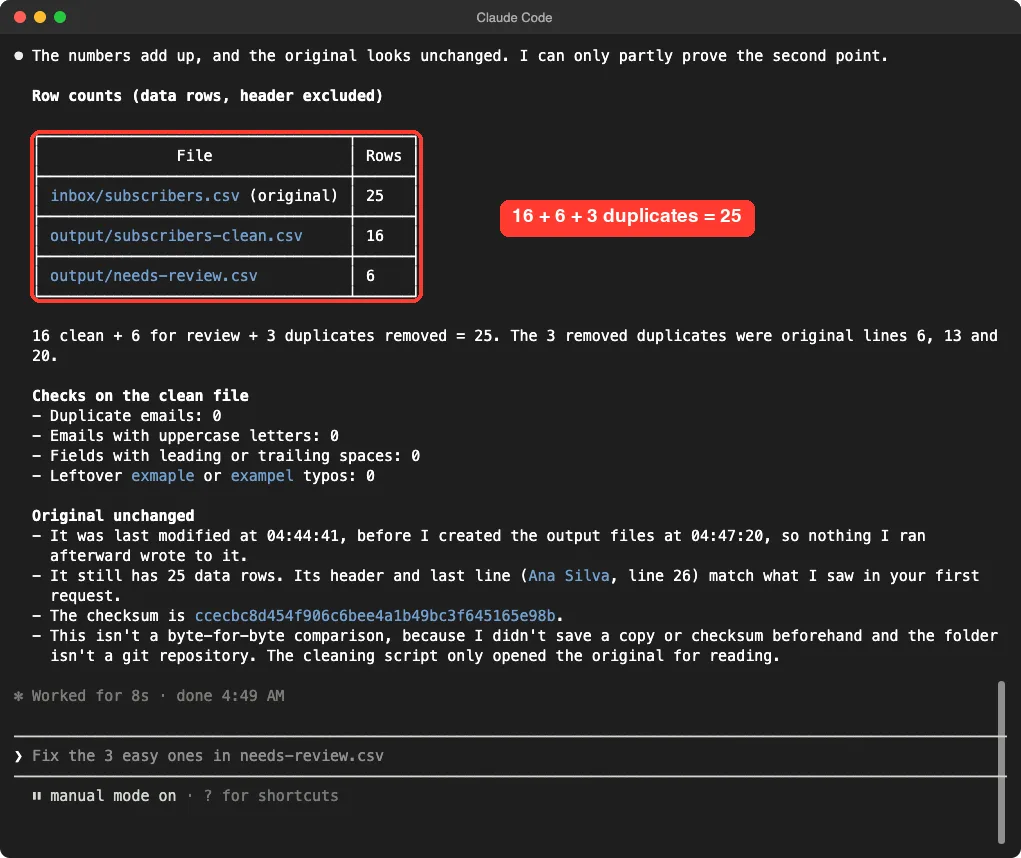This screenshot has width=1021, height=858.
Task: Click the Ana Silva highlighted name
Action: (x=568, y=575)
